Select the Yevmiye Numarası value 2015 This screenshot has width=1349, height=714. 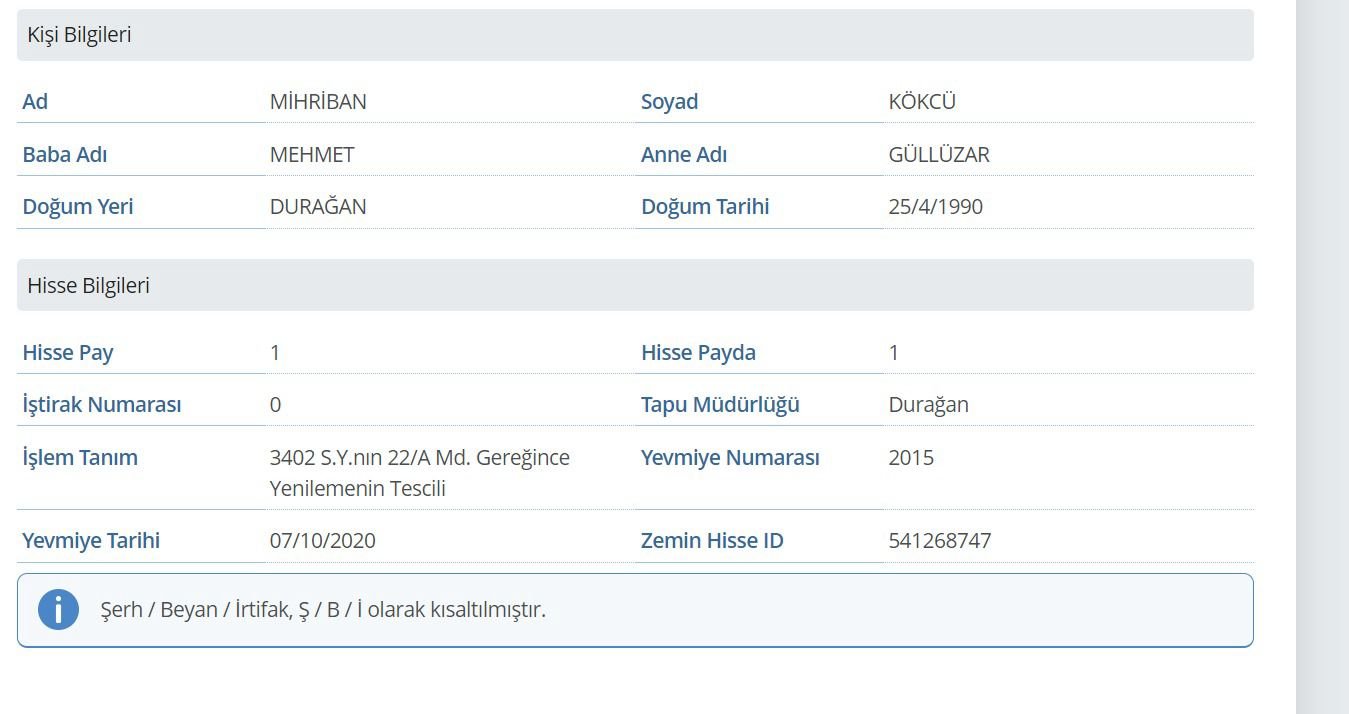911,458
